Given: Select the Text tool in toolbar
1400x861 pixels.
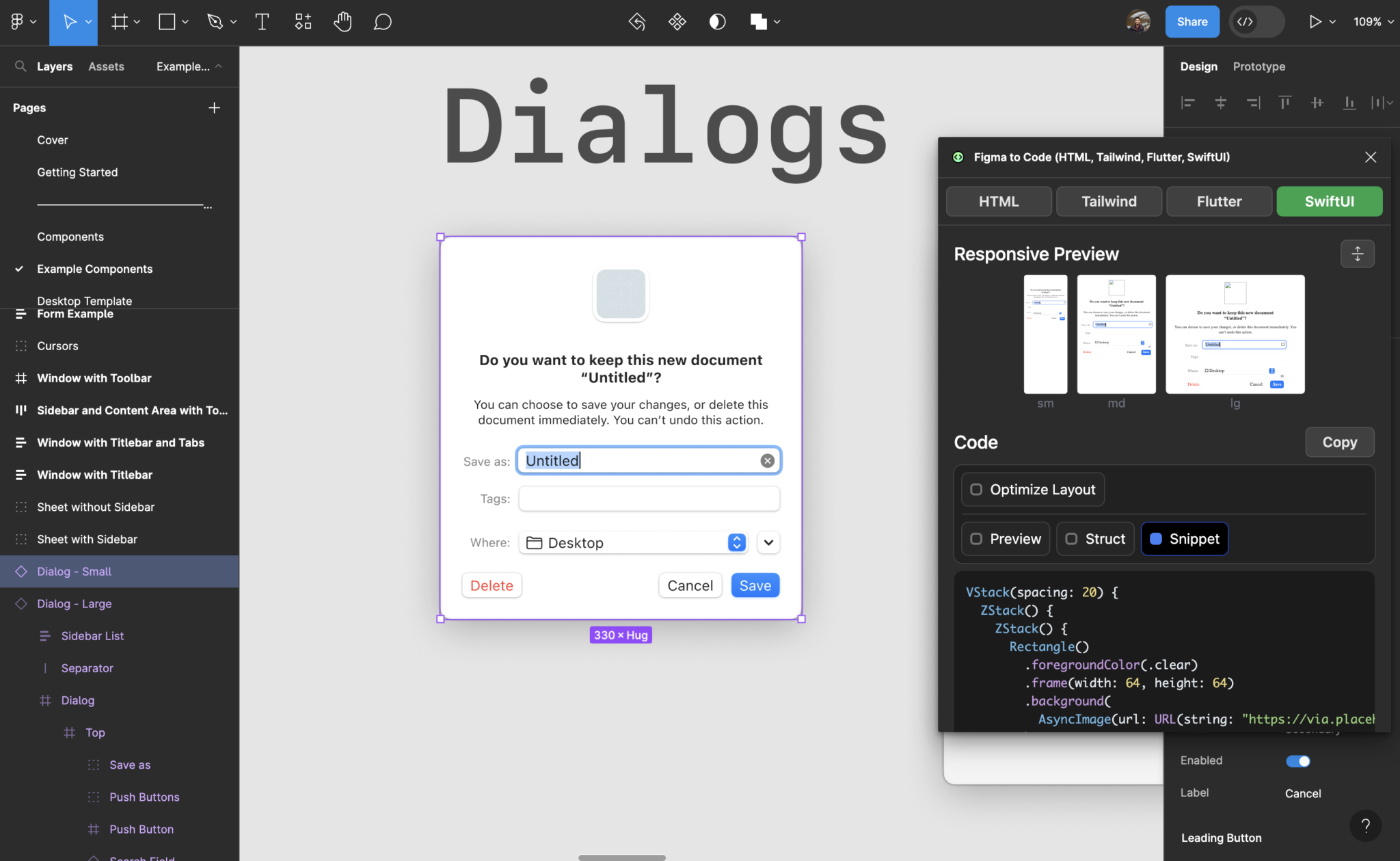Looking at the screenshot, I should 262,22.
